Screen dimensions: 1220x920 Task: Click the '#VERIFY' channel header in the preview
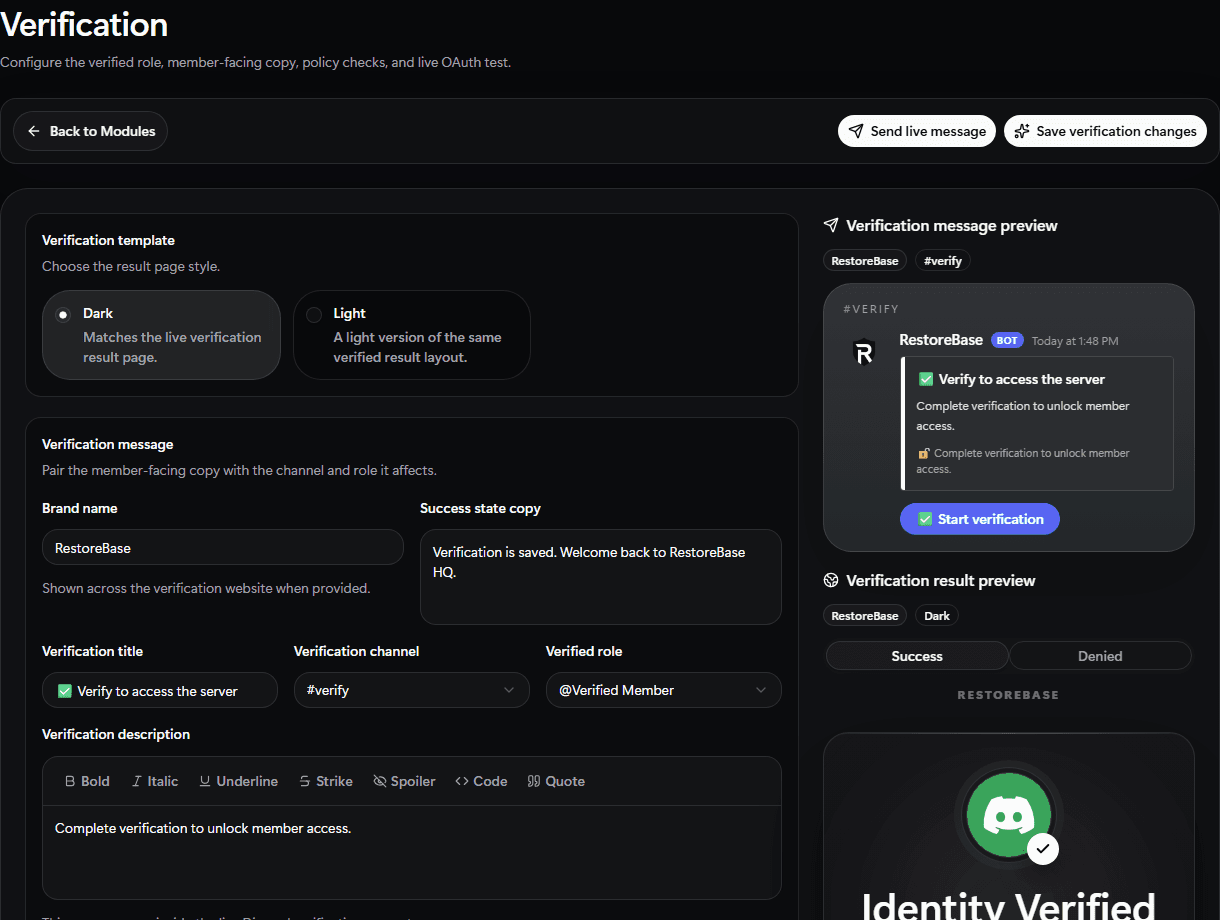tap(871, 310)
